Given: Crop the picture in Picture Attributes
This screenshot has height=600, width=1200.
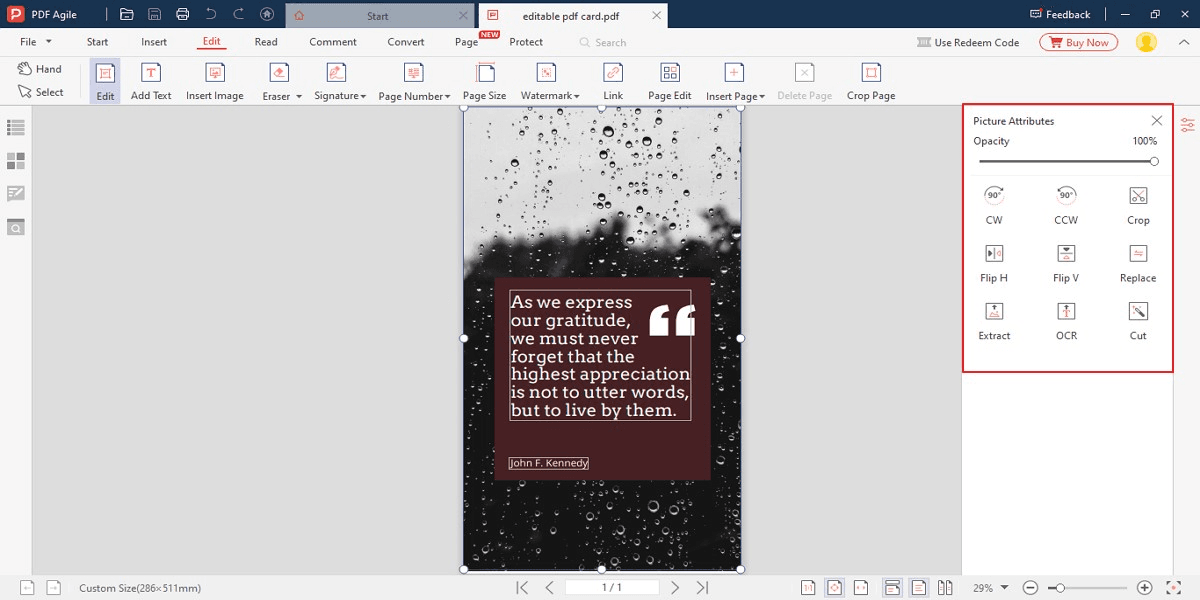Looking at the screenshot, I should 1138,206.
